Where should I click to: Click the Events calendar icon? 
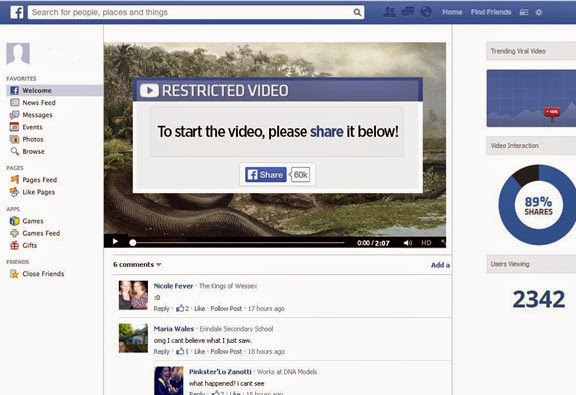14,127
